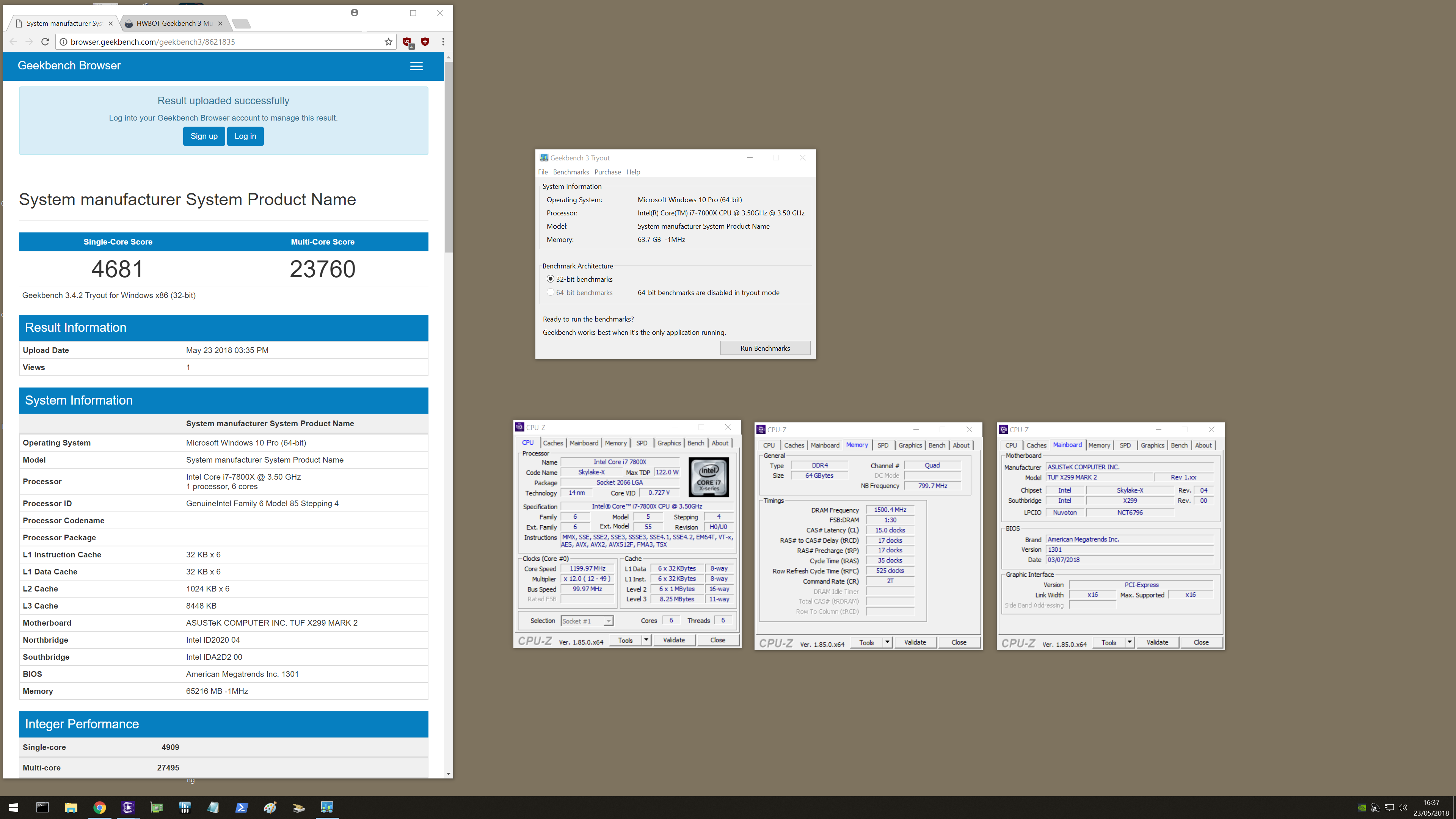
Task: Close the System manufacturer Chrome tab
Action: point(110,23)
